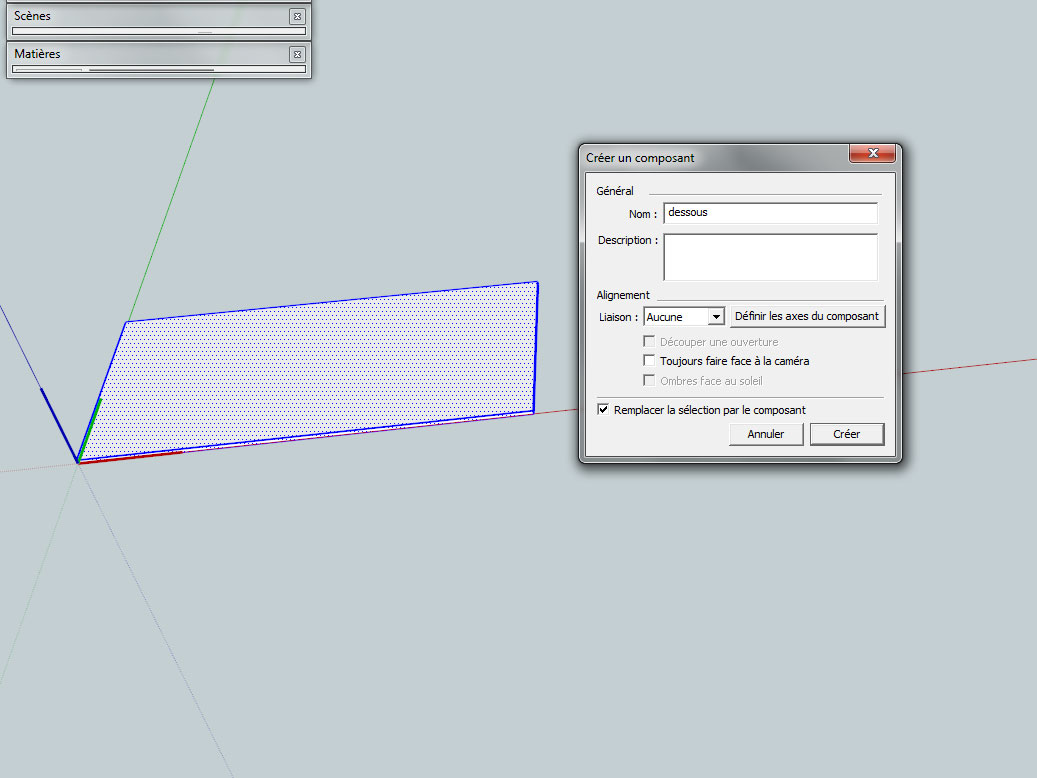Expand the collapsed Scènes panel title
The image size is (1037, 778).
32,16
